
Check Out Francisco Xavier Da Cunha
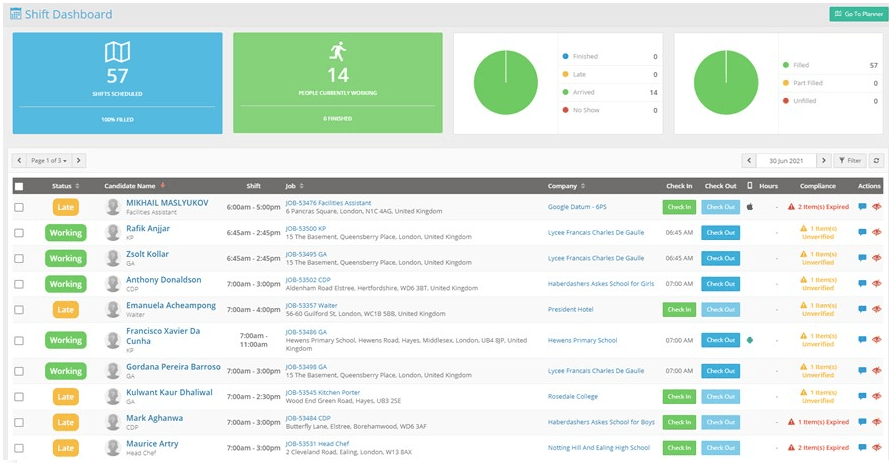click(x=721, y=340)
